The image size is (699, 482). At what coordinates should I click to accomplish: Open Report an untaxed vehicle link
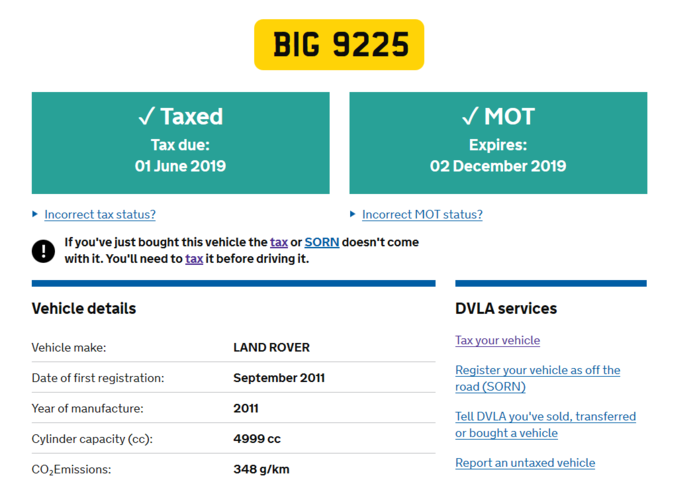click(525, 463)
